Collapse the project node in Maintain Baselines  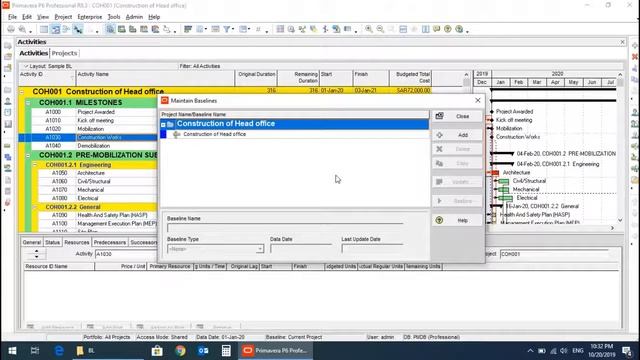coord(163,124)
